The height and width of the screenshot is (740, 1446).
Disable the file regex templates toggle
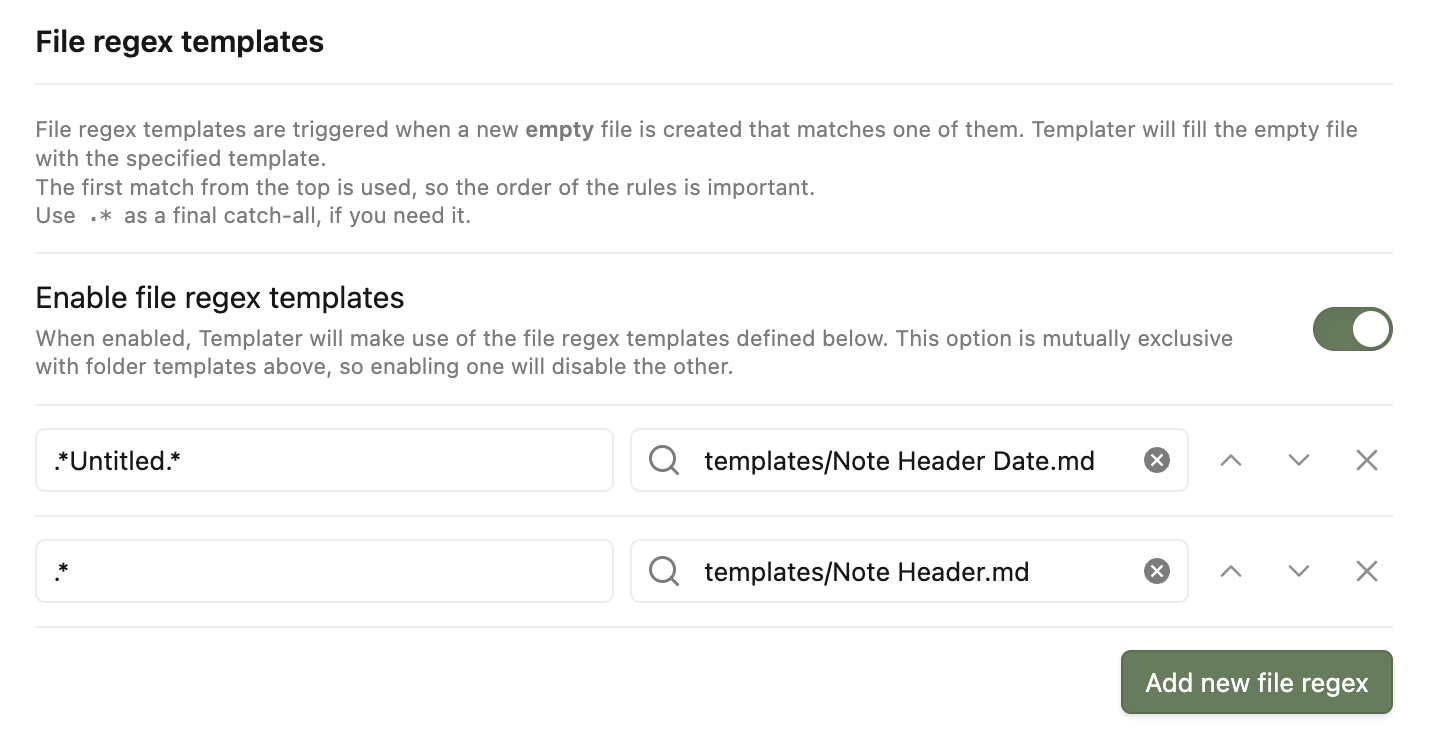click(1352, 329)
